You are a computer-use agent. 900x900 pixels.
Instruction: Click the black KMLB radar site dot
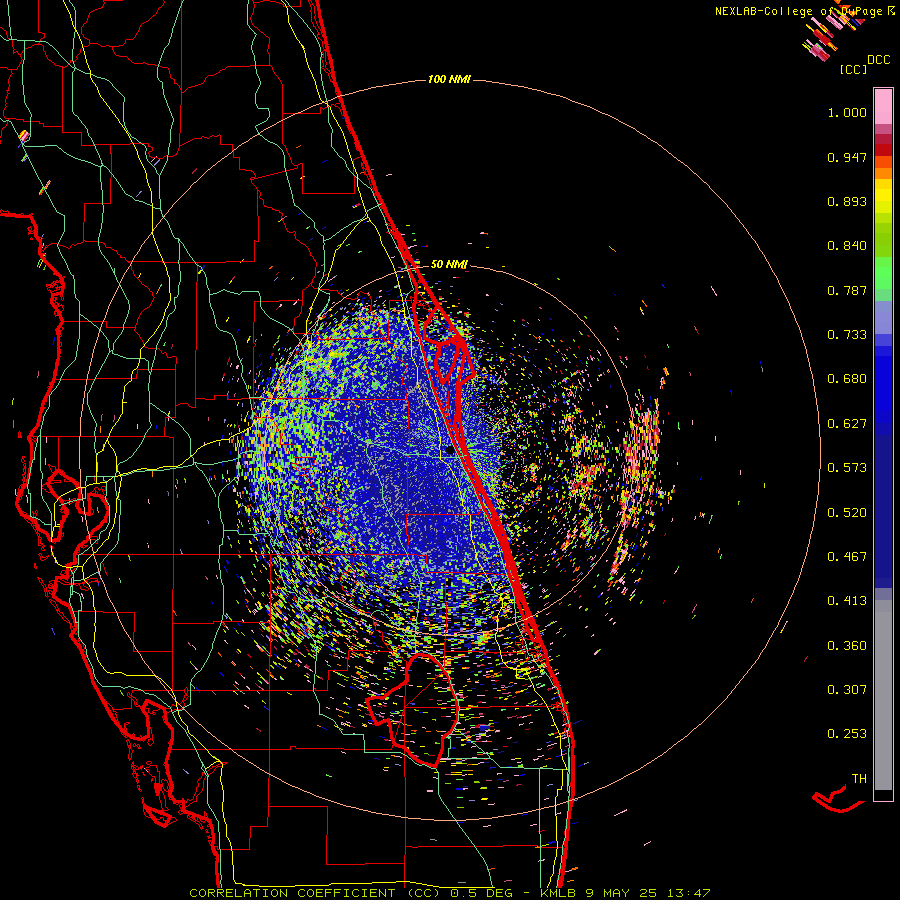[449, 451]
